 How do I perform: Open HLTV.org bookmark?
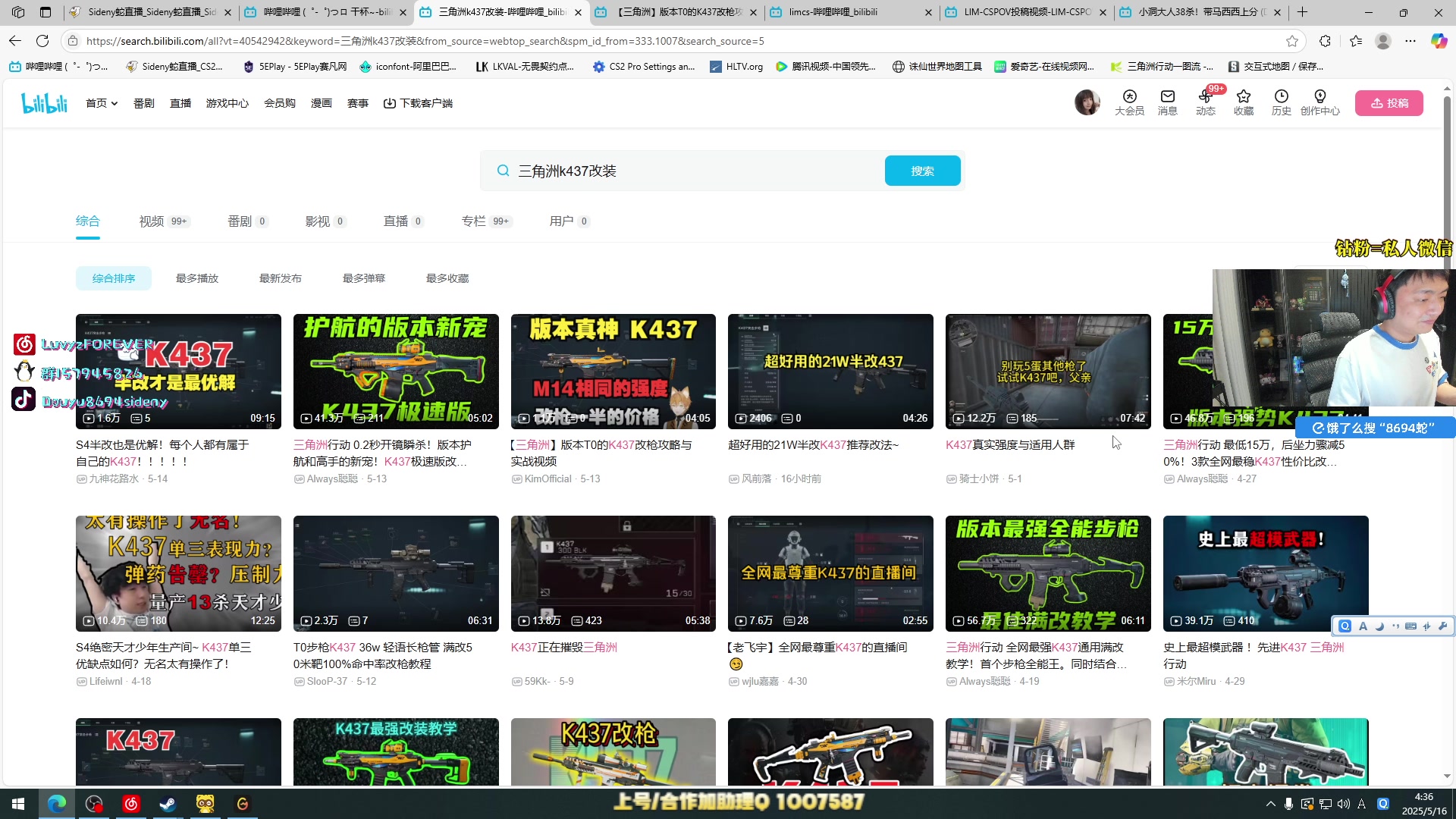[x=736, y=67]
